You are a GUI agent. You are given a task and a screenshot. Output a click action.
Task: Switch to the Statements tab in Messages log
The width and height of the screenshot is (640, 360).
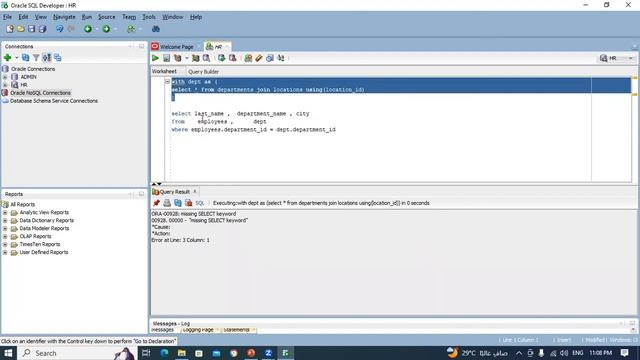(236, 329)
